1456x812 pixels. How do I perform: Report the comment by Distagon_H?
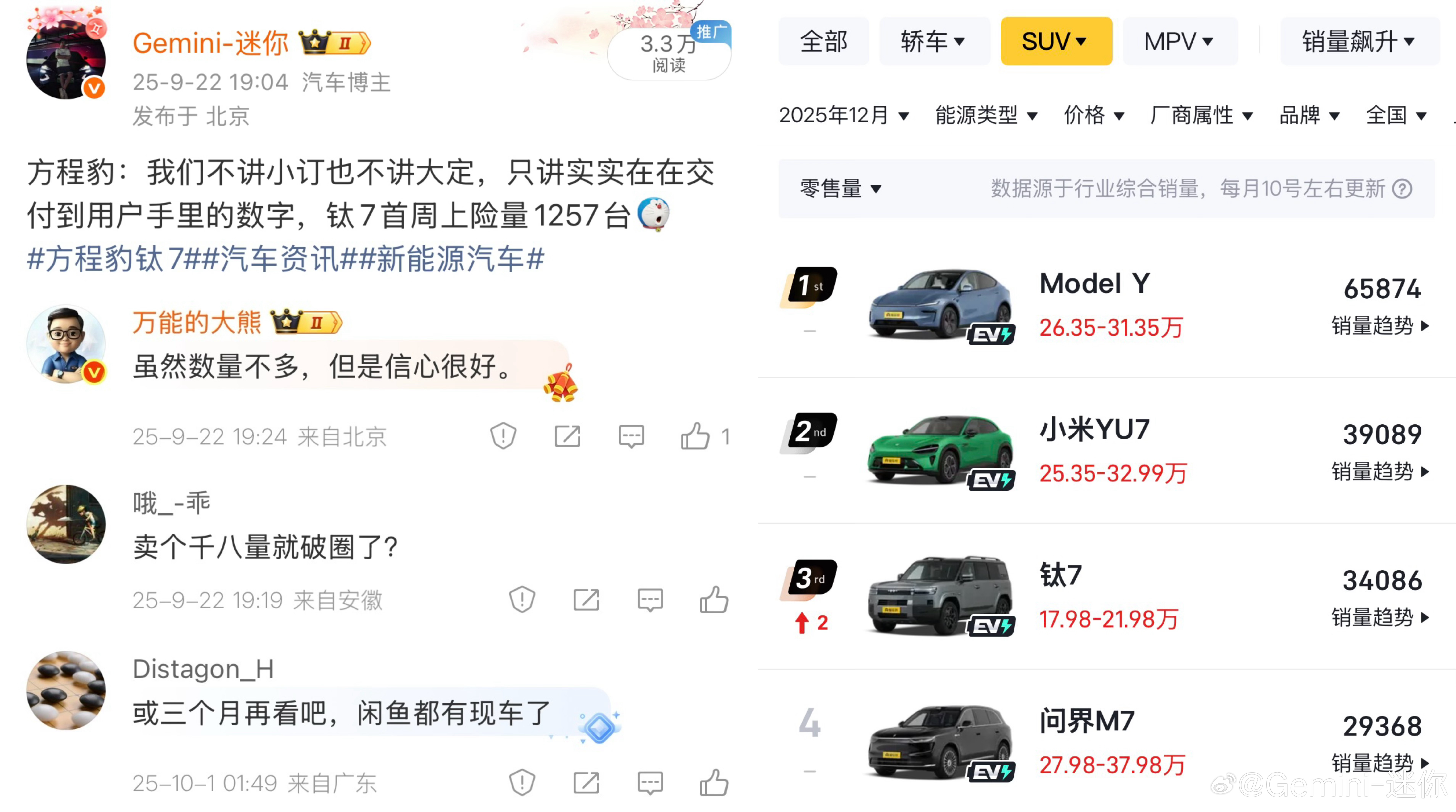coord(522,783)
